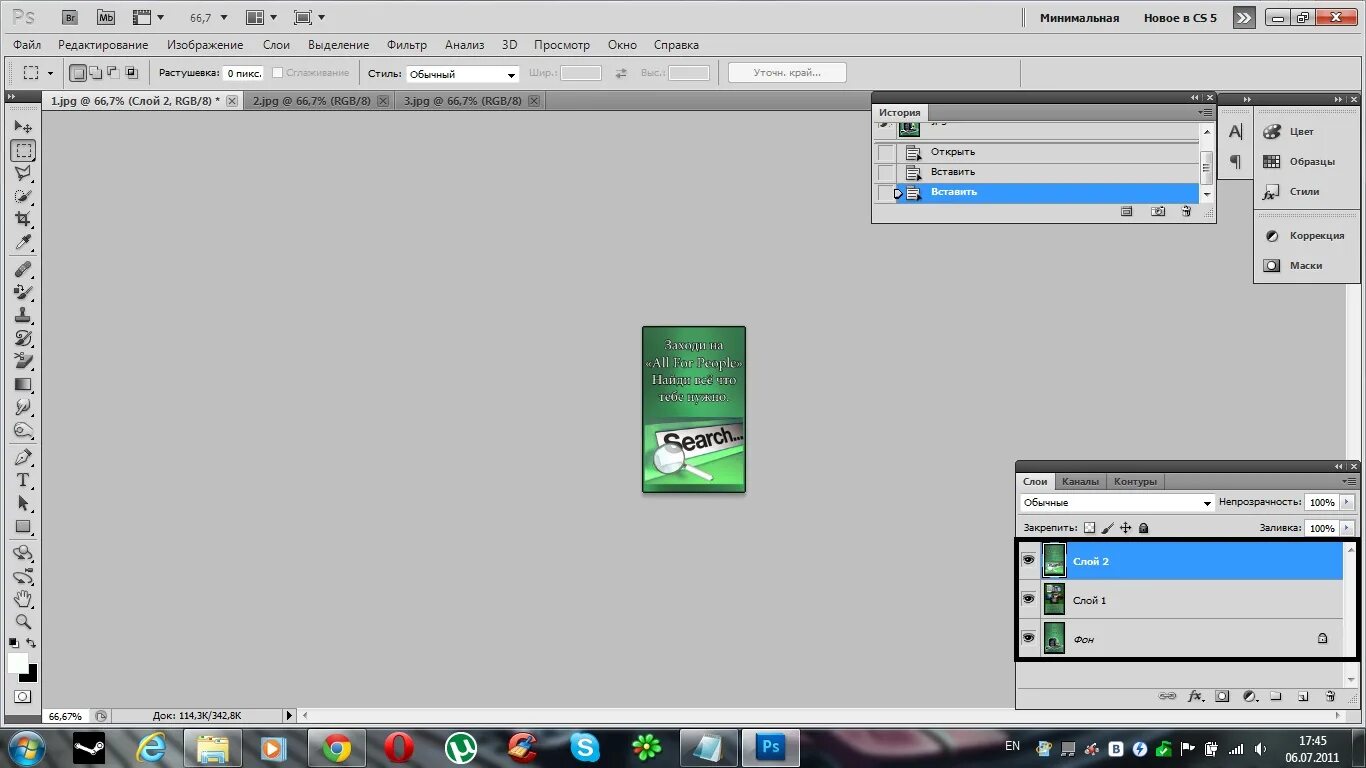Launch Mini Bridge from the top bar

coord(105,17)
